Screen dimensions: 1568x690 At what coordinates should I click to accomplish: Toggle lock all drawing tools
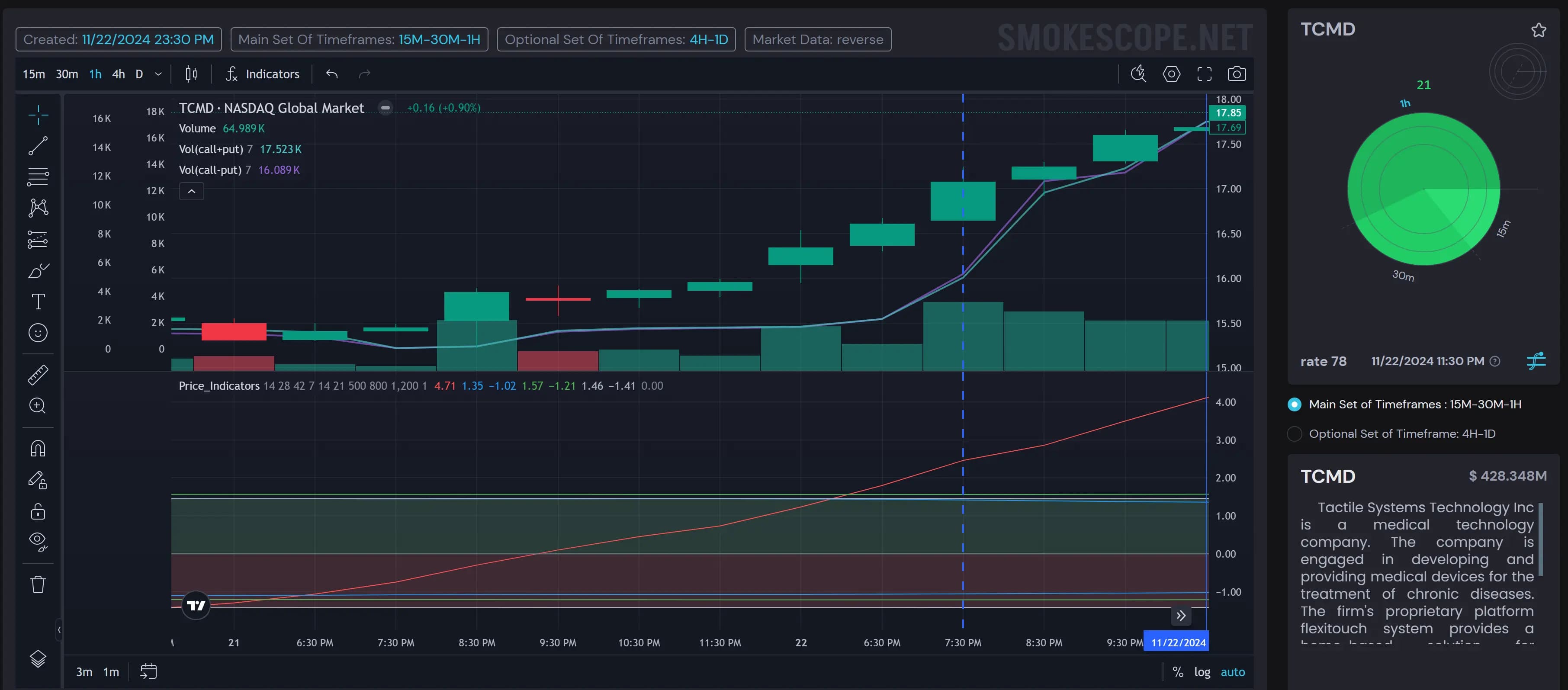38,511
